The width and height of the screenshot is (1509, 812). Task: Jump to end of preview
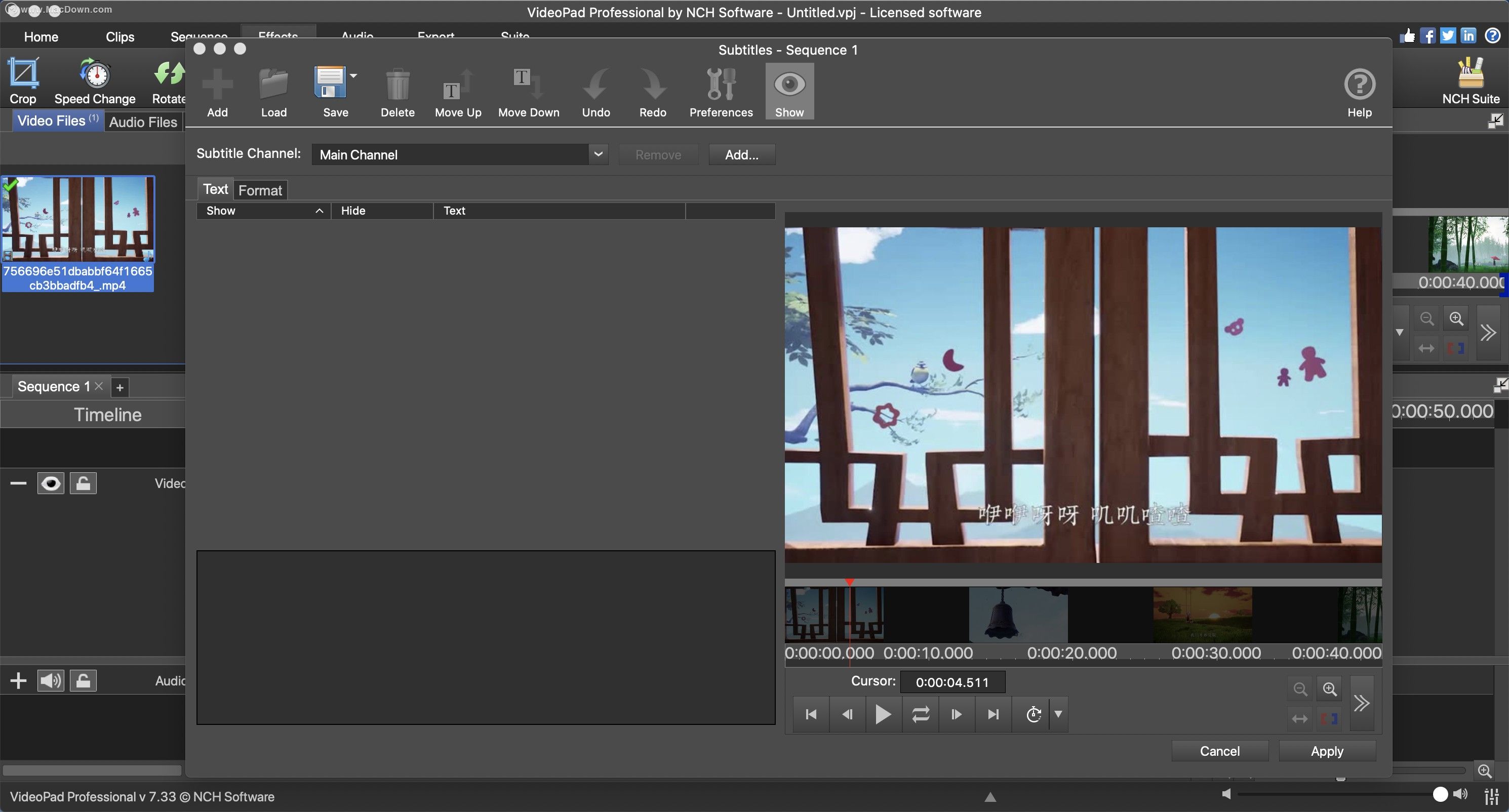click(x=993, y=714)
